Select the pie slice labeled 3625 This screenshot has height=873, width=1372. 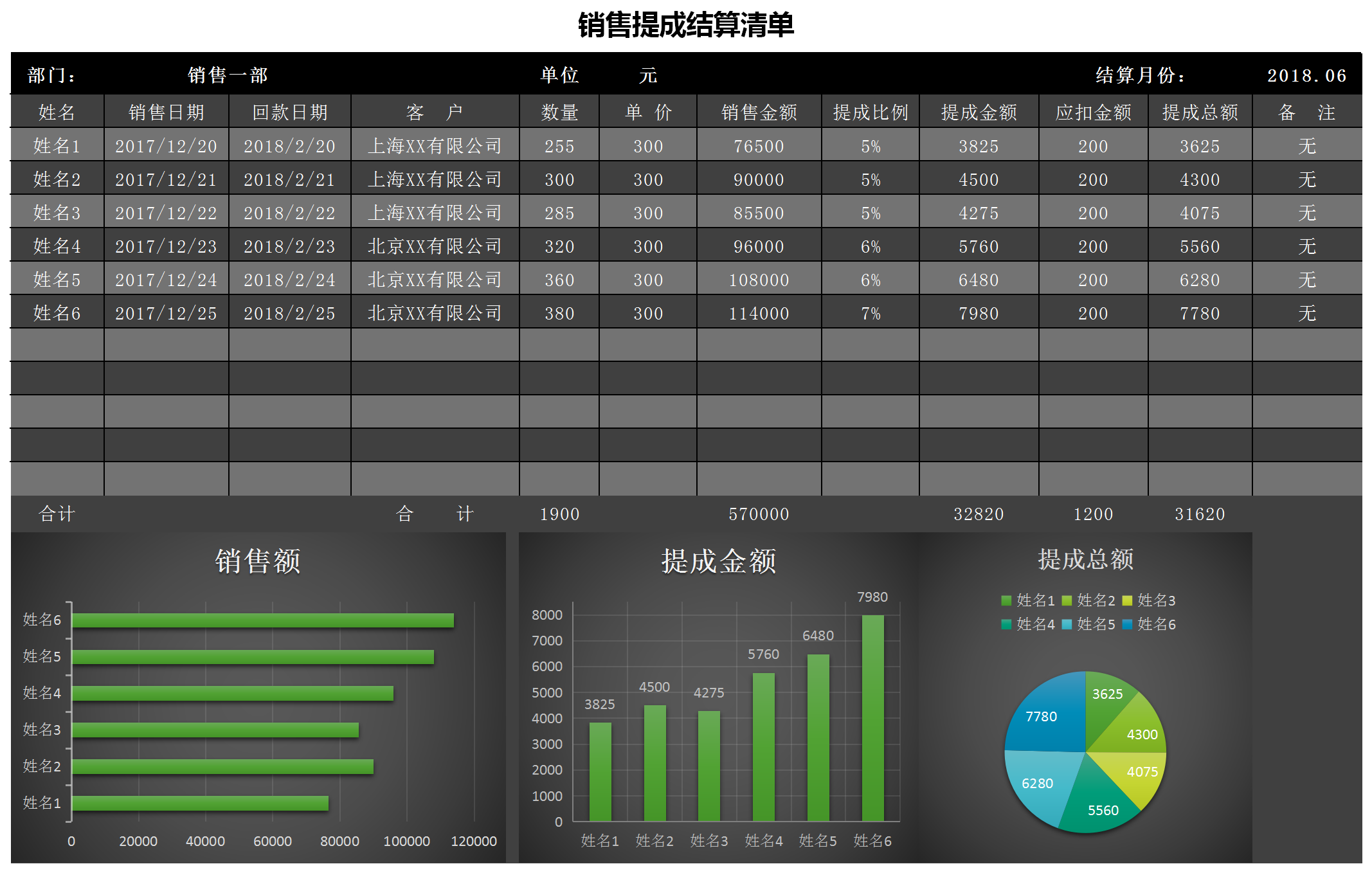point(1109,694)
